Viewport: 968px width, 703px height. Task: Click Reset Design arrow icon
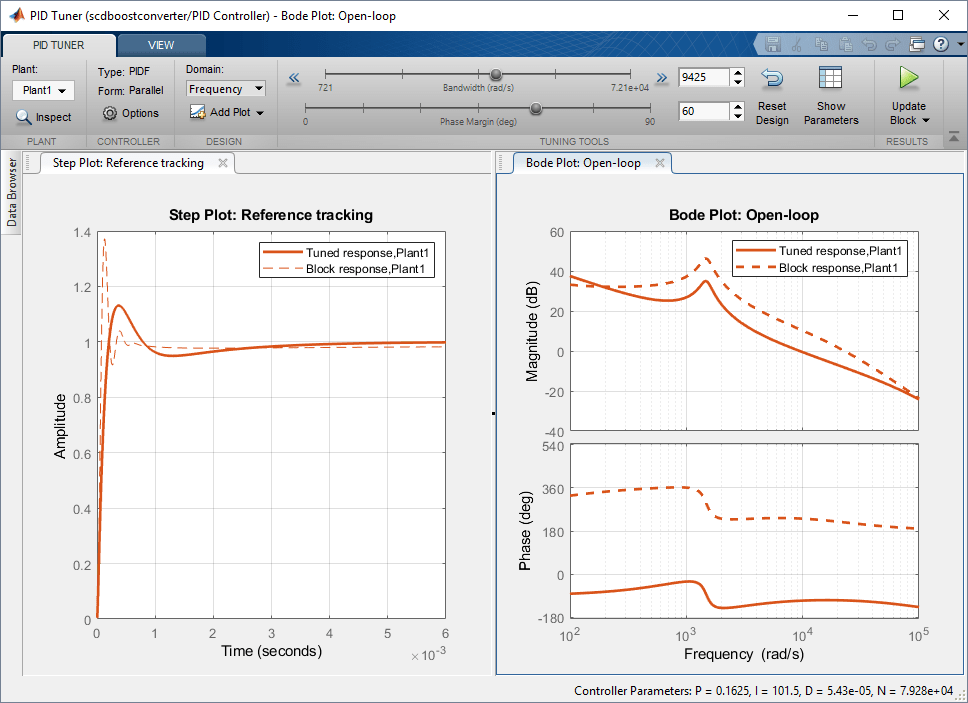(x=772, y=78)
